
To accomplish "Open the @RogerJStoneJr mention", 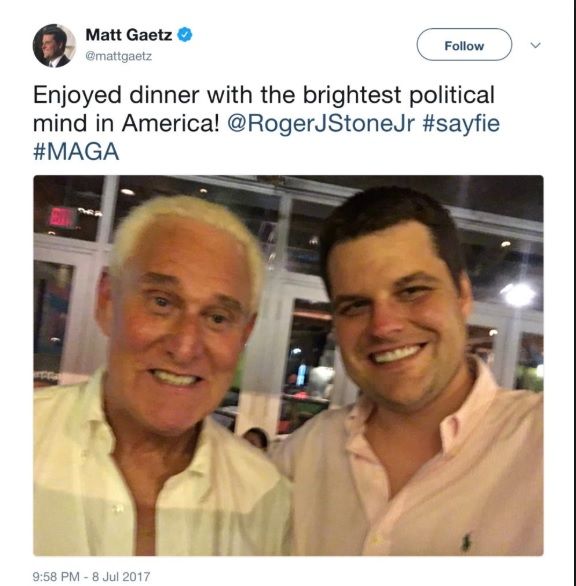I will [321, 124].
